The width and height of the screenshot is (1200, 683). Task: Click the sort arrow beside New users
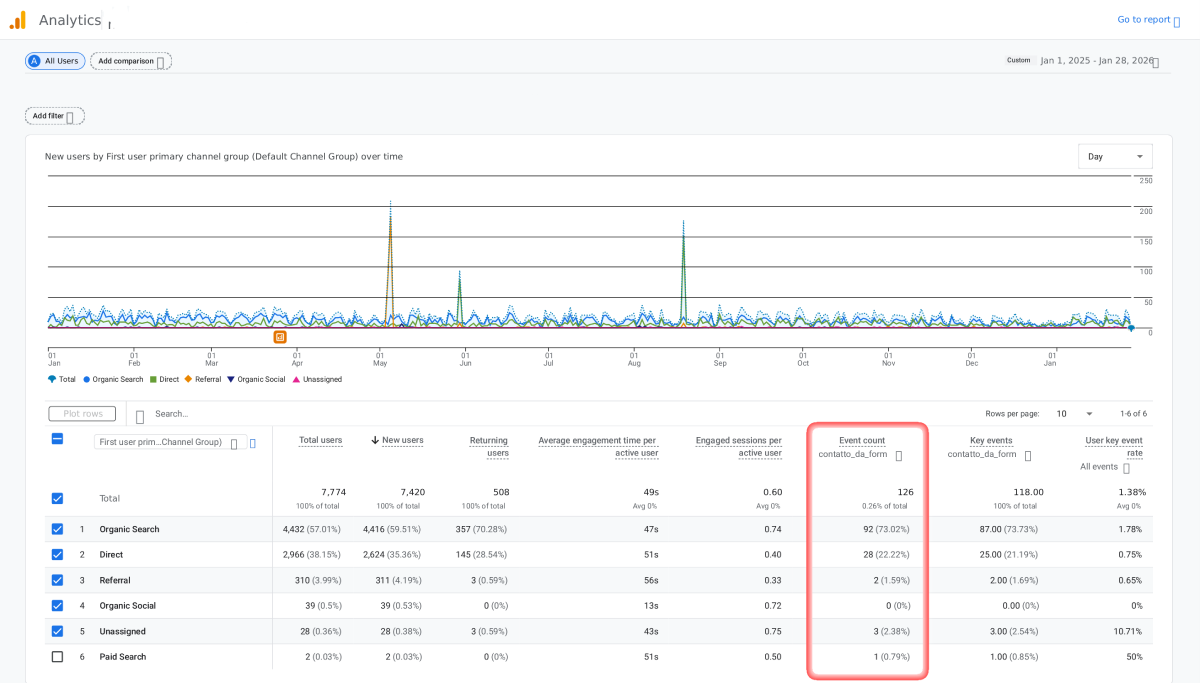[375, 440]
